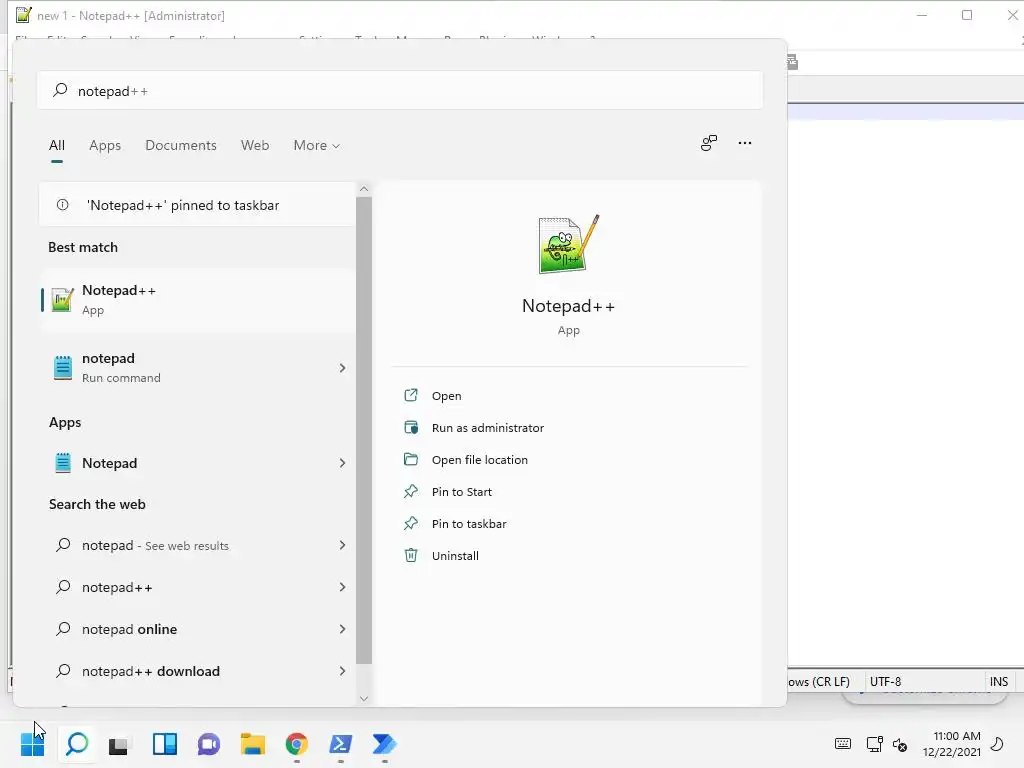The height and width of the screenshot is (768, 1024).
Task: Click the network tray icon
Action: [x=874, y=744]
